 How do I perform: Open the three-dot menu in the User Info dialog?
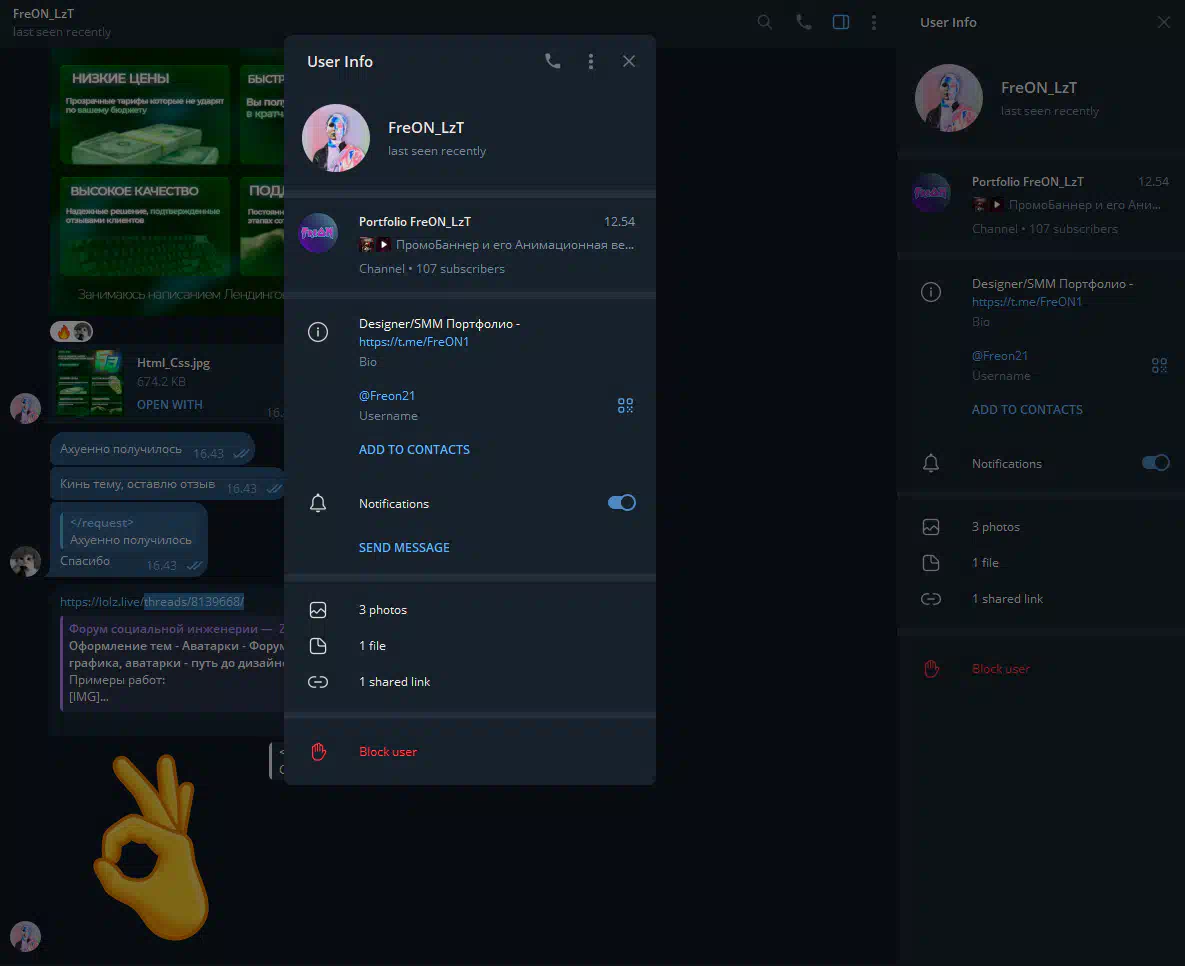[591, 61]
